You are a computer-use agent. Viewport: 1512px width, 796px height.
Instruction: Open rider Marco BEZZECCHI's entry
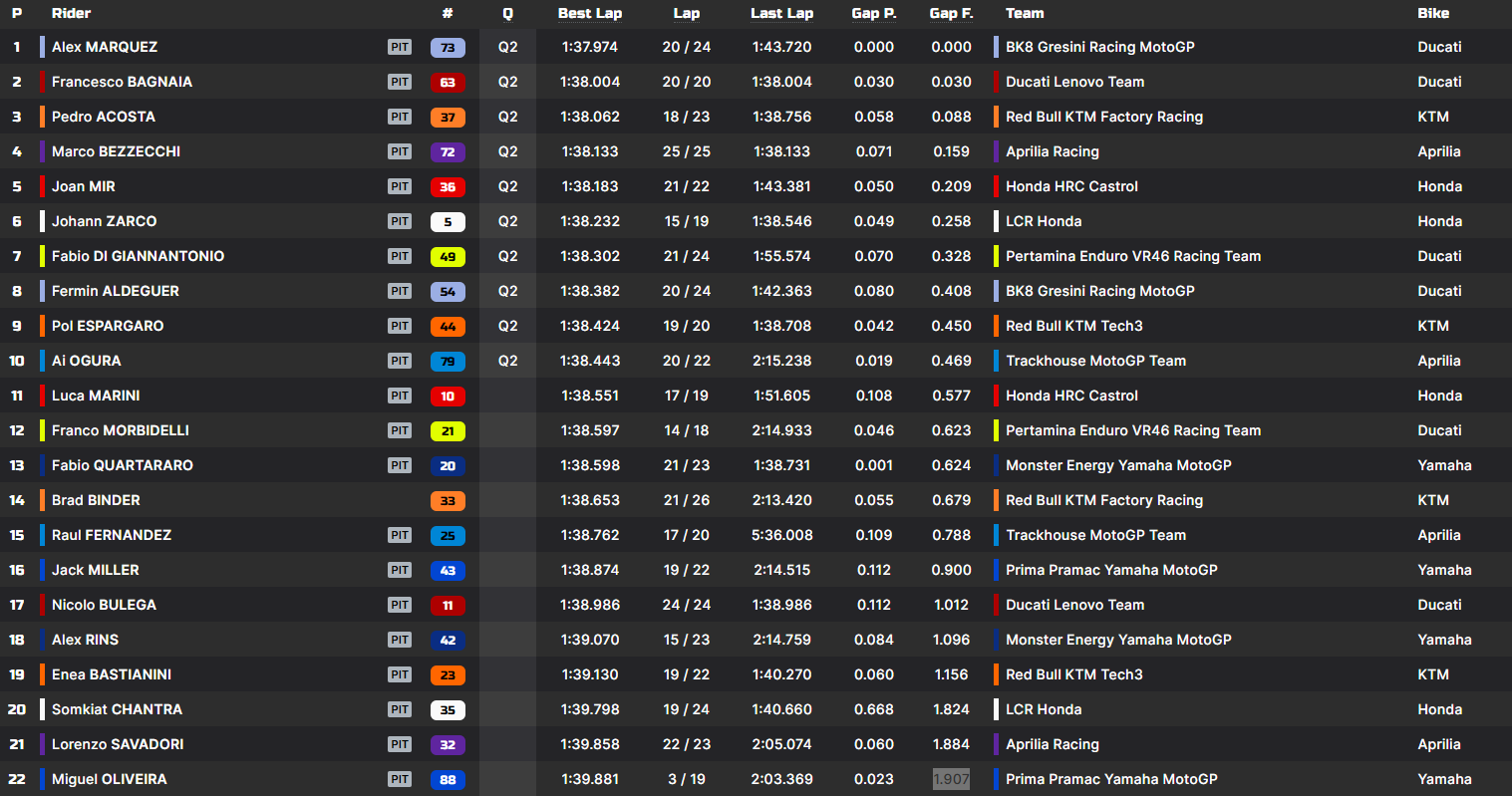pyautogui.click(x=116, y=151)
